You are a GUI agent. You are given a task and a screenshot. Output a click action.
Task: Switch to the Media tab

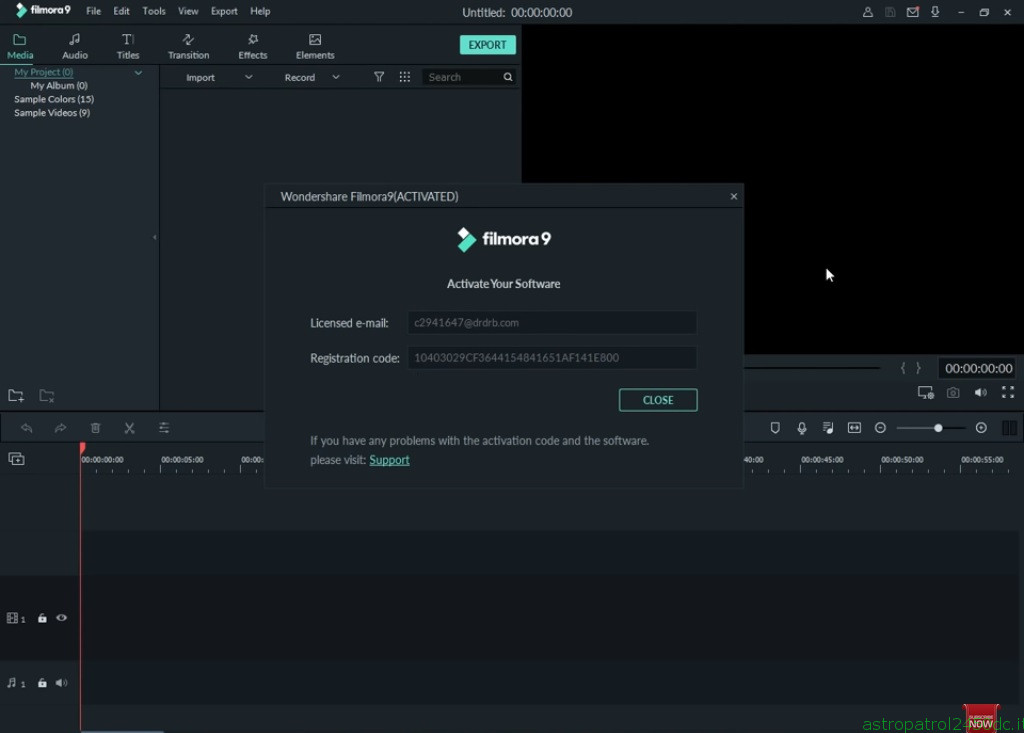point(20,46)
